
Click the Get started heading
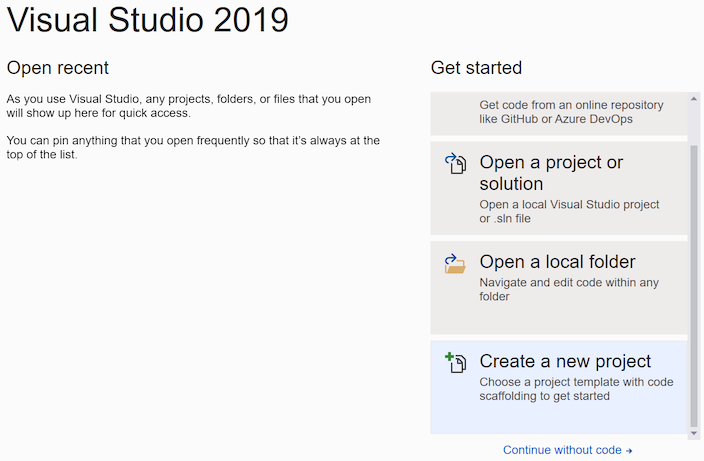476,68
